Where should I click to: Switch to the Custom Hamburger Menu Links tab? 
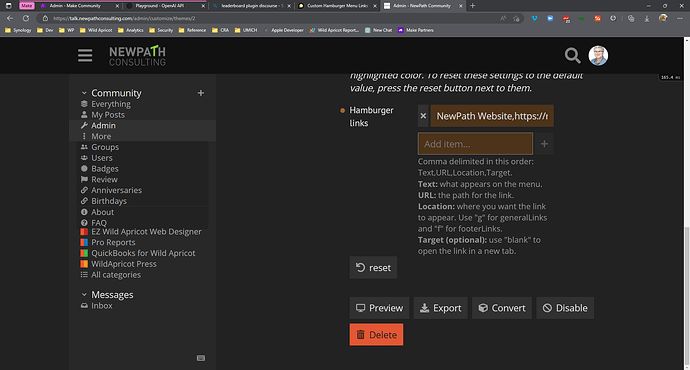click(x=337, y=6)
